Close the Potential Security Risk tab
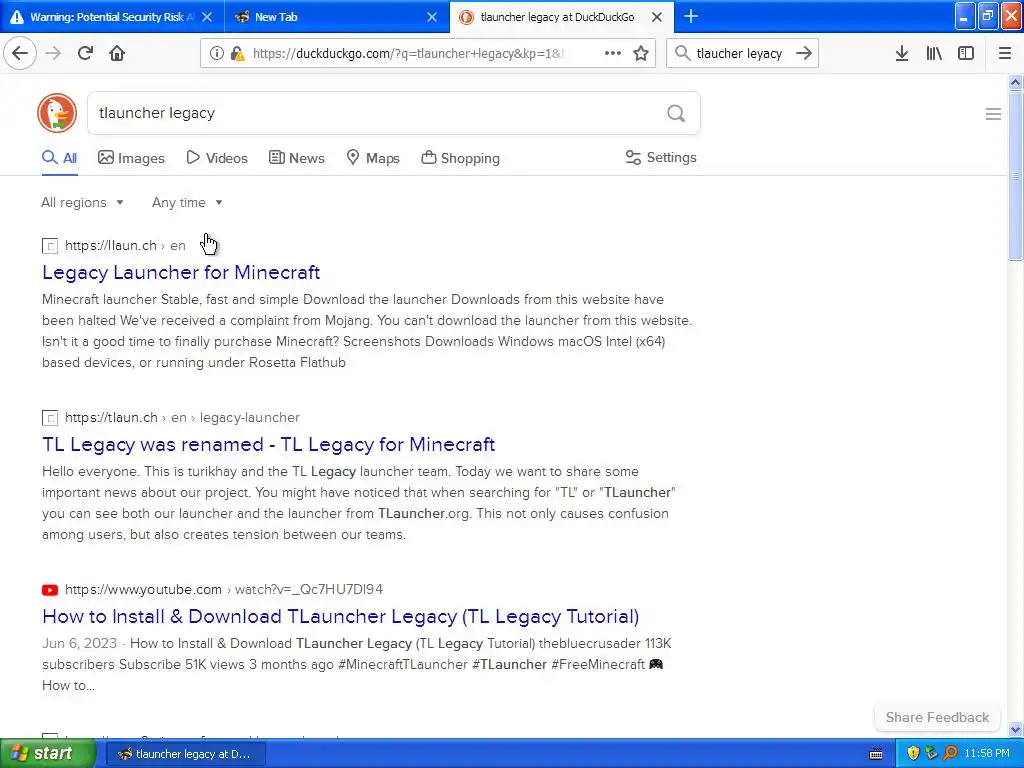 point(207,17)
